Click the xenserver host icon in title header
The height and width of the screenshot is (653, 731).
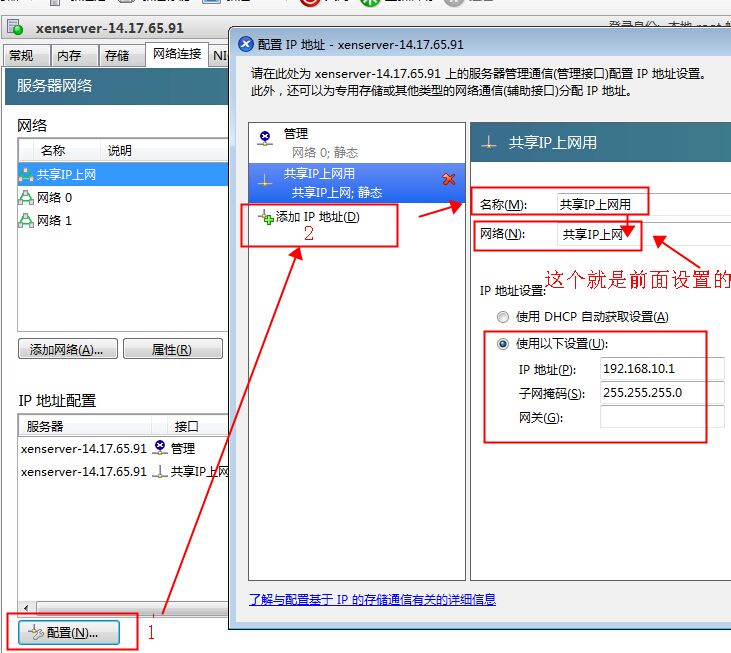click(x=15, y=27)
